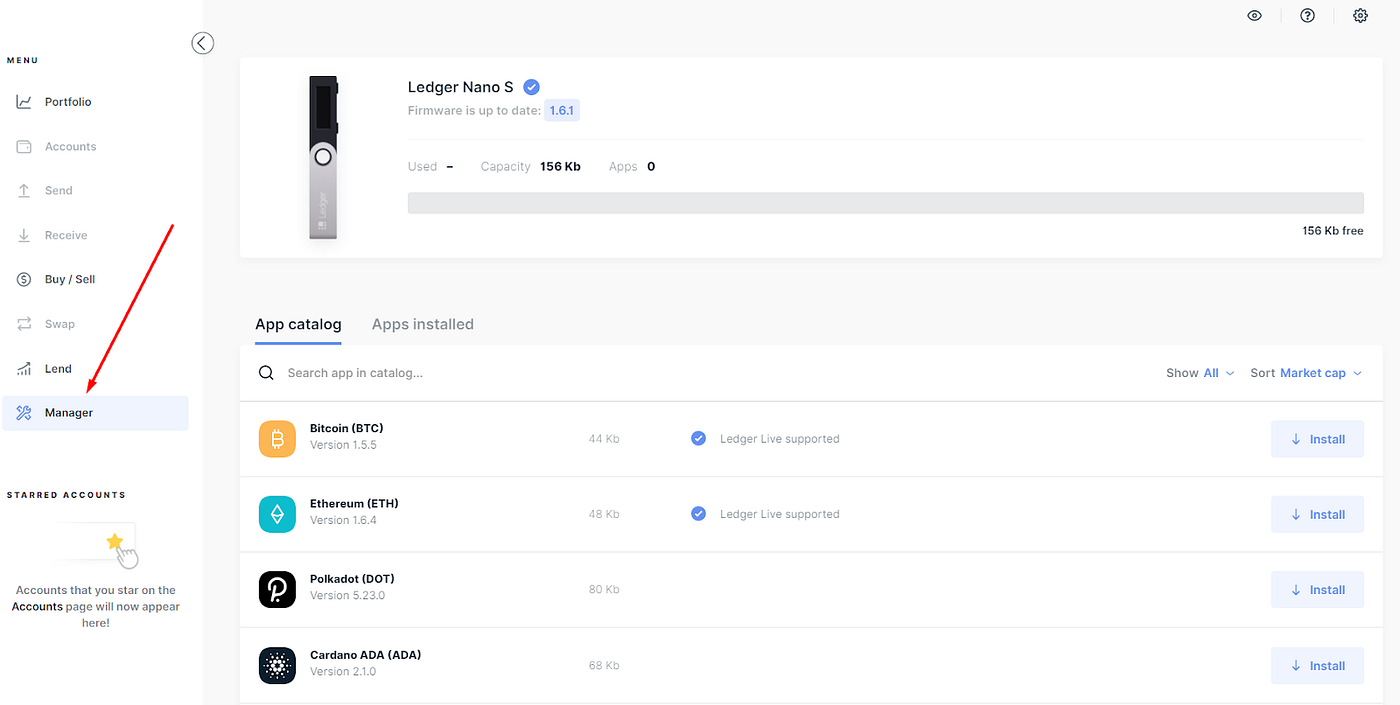Toggle discreet mode with the eye icon

pyautogui.click(x=1254, y=16)
